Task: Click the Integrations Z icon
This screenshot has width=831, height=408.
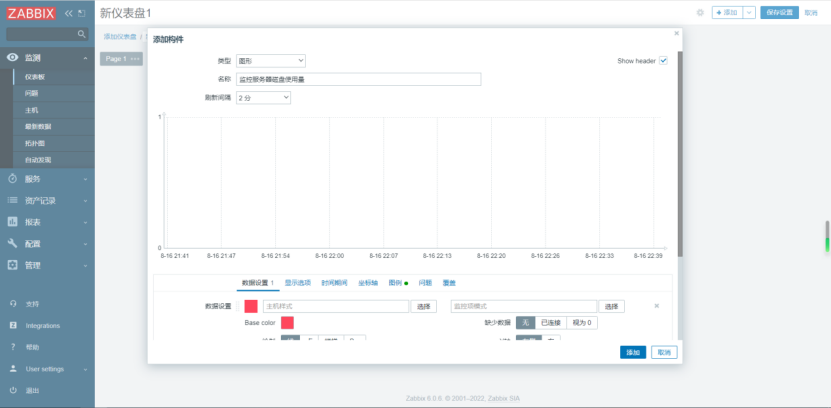Action: click(13, 325)
